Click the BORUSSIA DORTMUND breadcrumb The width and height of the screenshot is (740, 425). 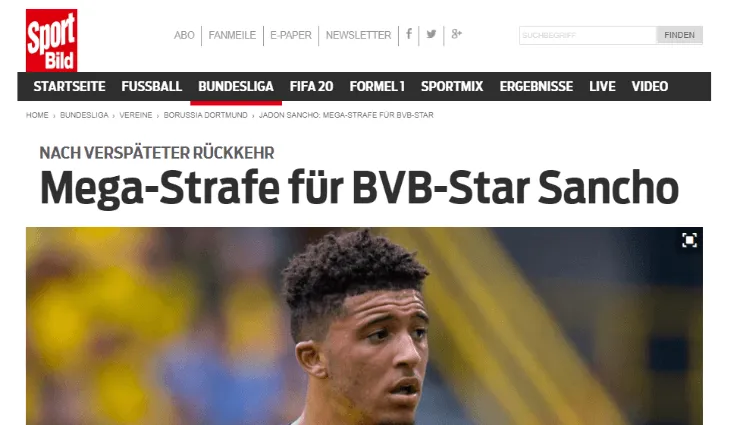click(205, 115)
